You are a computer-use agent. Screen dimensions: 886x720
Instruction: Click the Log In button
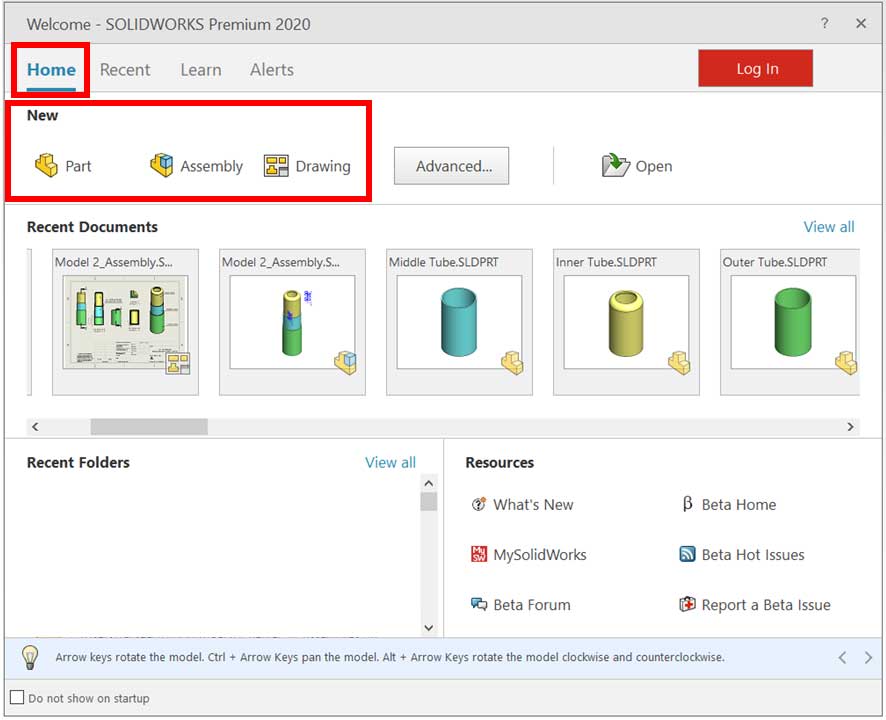click(x=755, y=68)
